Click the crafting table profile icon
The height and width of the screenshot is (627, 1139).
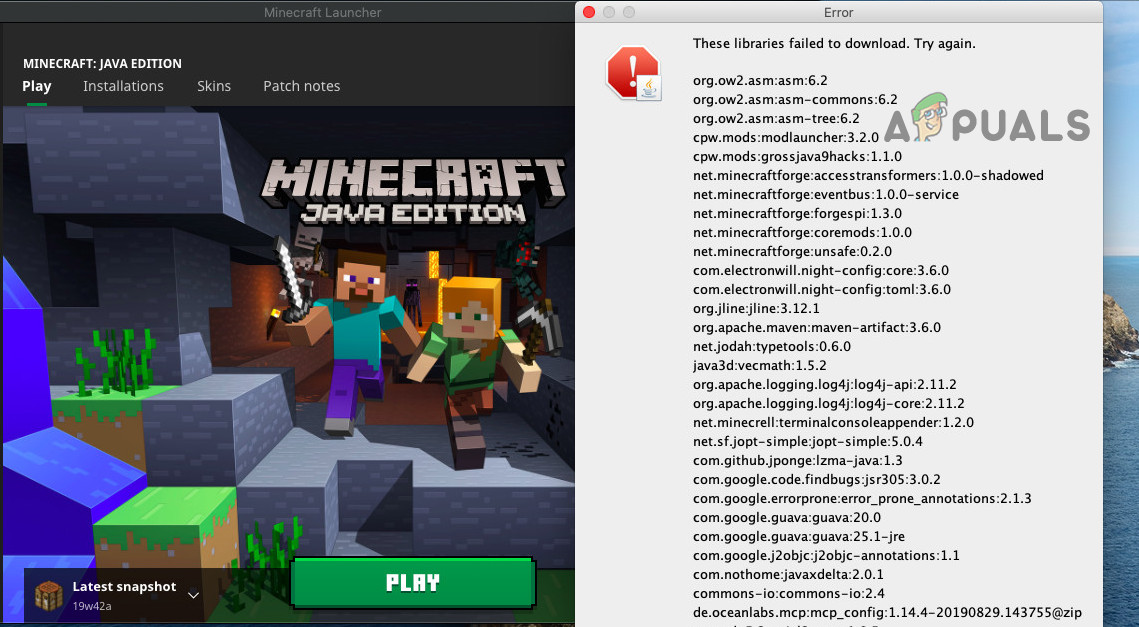tap(49, 595)
